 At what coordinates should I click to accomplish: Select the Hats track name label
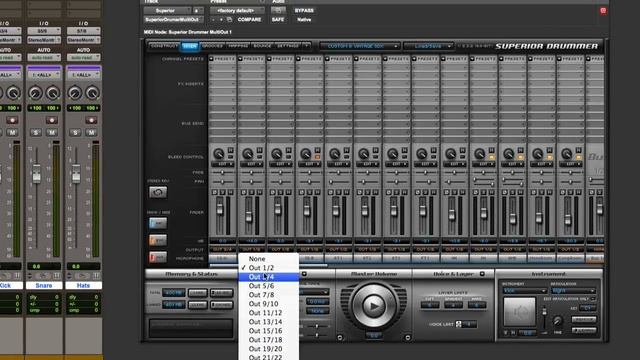83,286
